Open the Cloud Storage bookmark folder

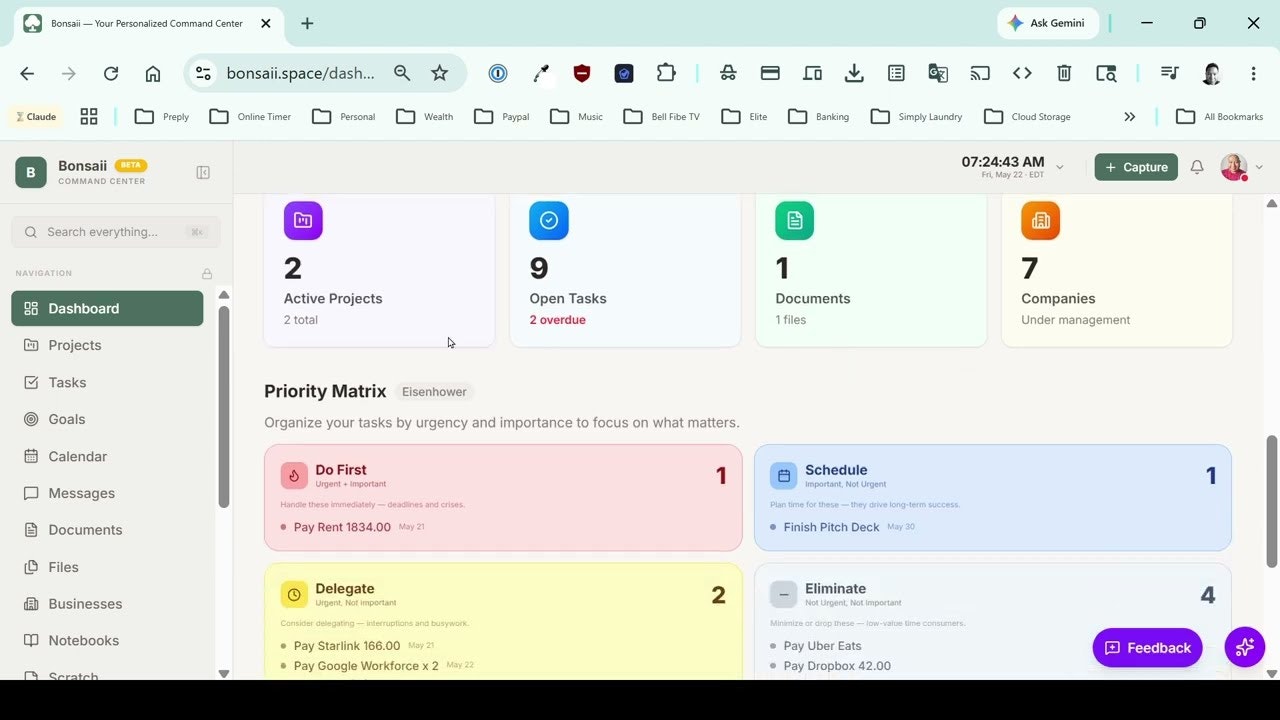point(1027,116)
